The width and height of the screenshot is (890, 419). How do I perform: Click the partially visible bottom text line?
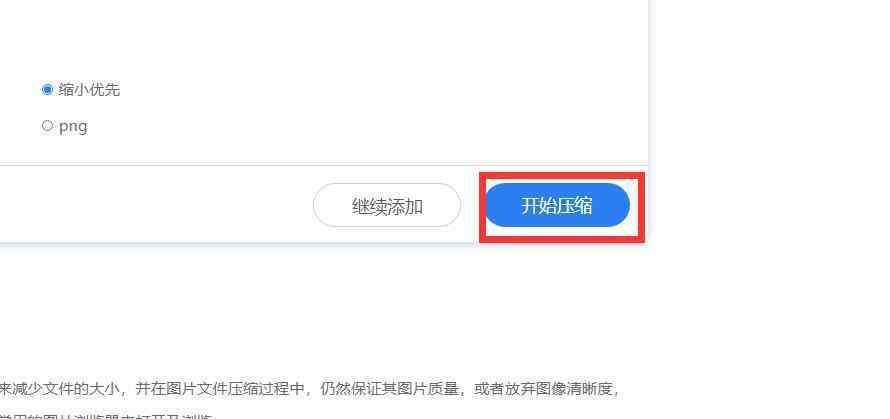107,416
